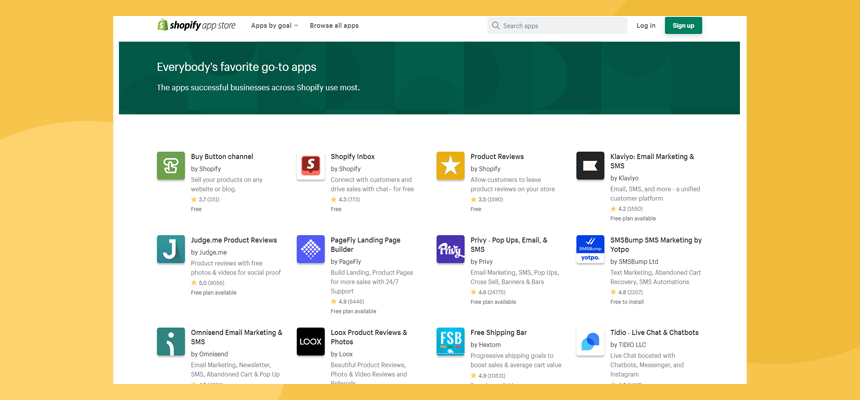Screen dimensions: 860x400
Task: Click the 3.7 (351) rating of Buy Button
Action: tap(205, 200)
